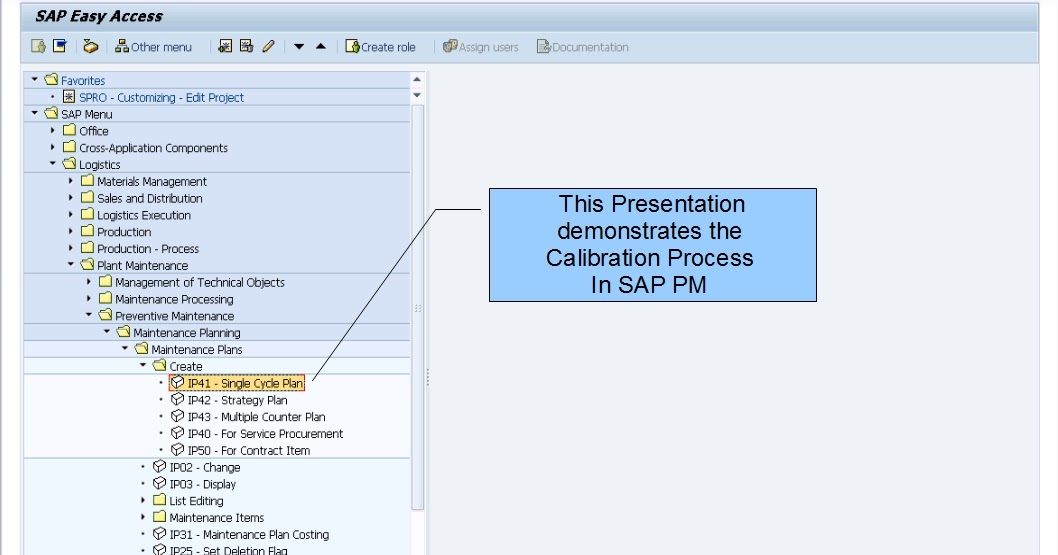Select IP43 - Multiple Counter Plan

pyautogui.click(x=256, y=417)
